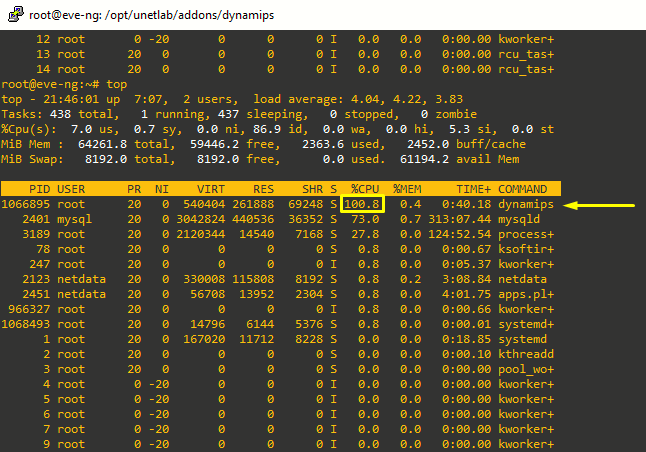Click the '27.8' CPU value
Viewport: 646px width, 452px height.
point(365,234)
